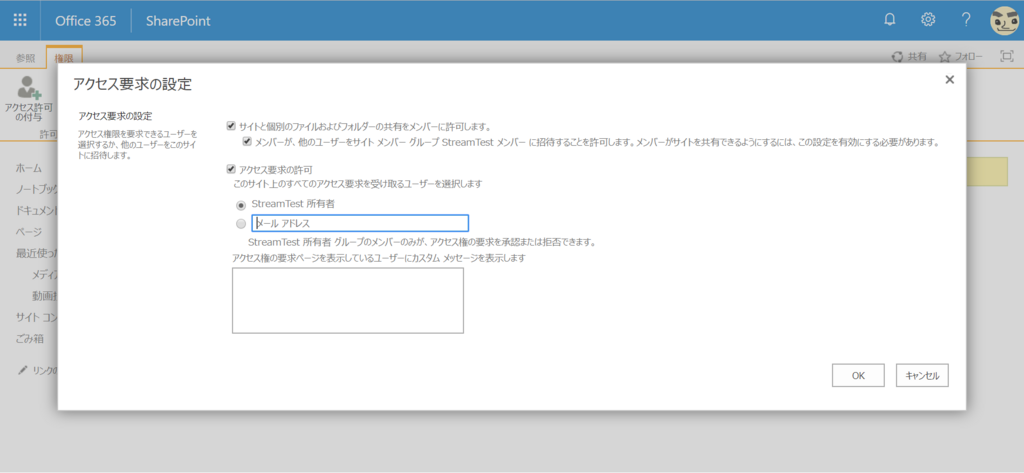Select the StreamTest 所有者 radio button
Screen dimensions: 1024x473
(x=241, y=204)
